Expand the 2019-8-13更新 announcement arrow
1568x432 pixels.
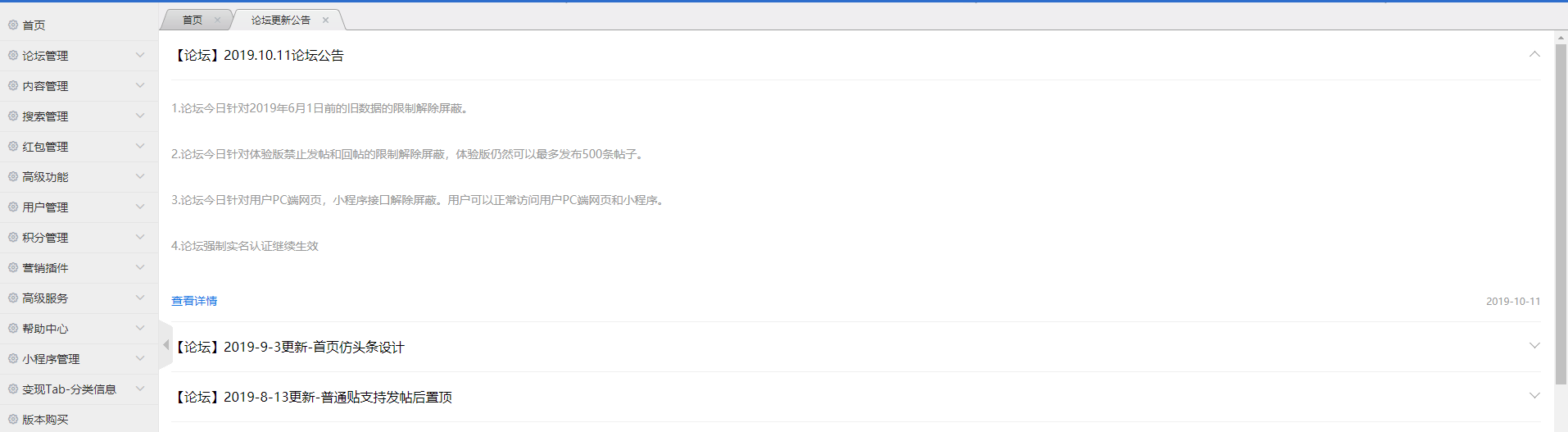(x=1534, y=396)
